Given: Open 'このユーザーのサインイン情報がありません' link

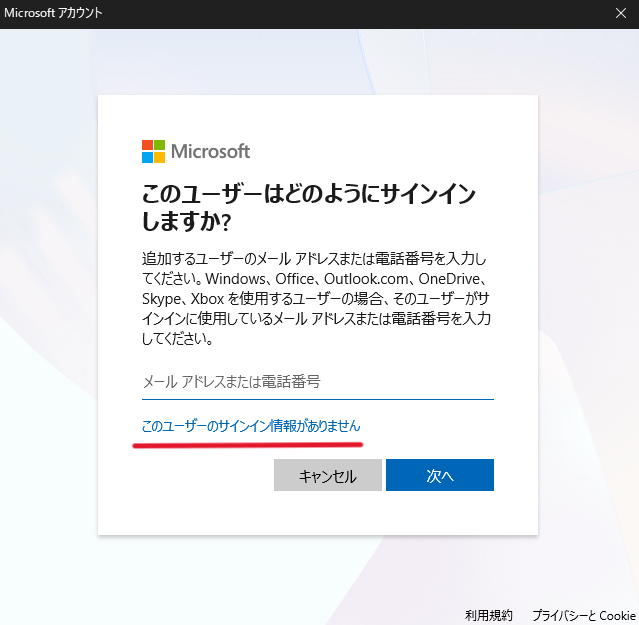Looking at the screenshot, I should coord(251,426).
